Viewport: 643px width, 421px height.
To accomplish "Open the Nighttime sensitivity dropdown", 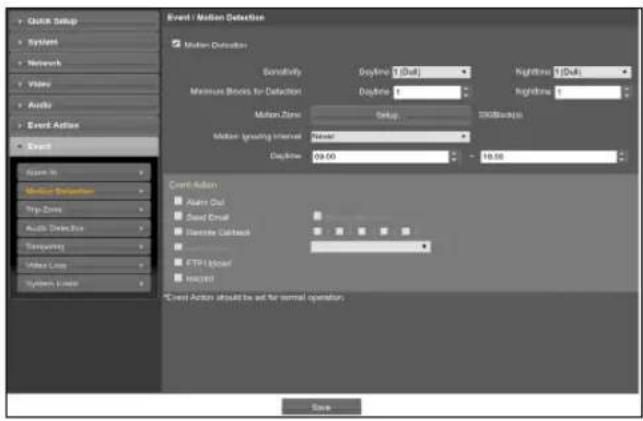I will [x=592, y=72].
